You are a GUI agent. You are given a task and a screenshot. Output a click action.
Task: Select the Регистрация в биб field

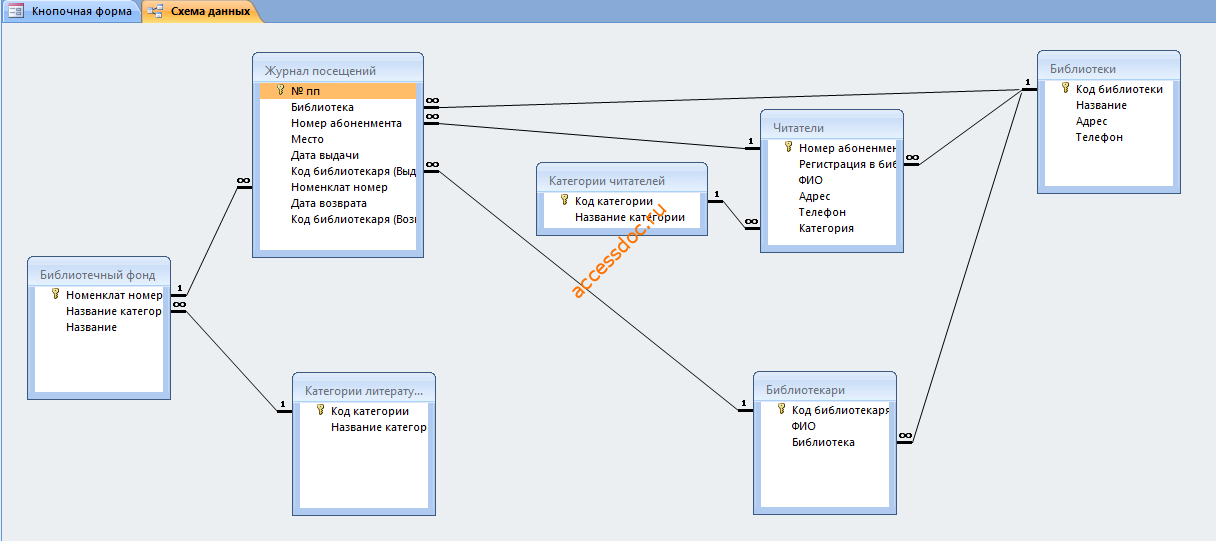tap(831, 164)
